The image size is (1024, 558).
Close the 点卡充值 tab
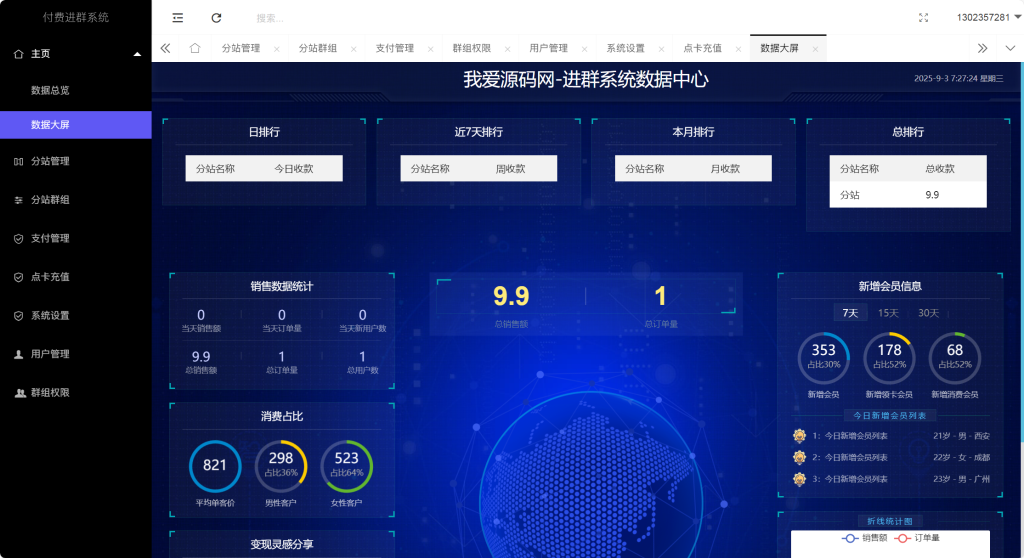739,49
